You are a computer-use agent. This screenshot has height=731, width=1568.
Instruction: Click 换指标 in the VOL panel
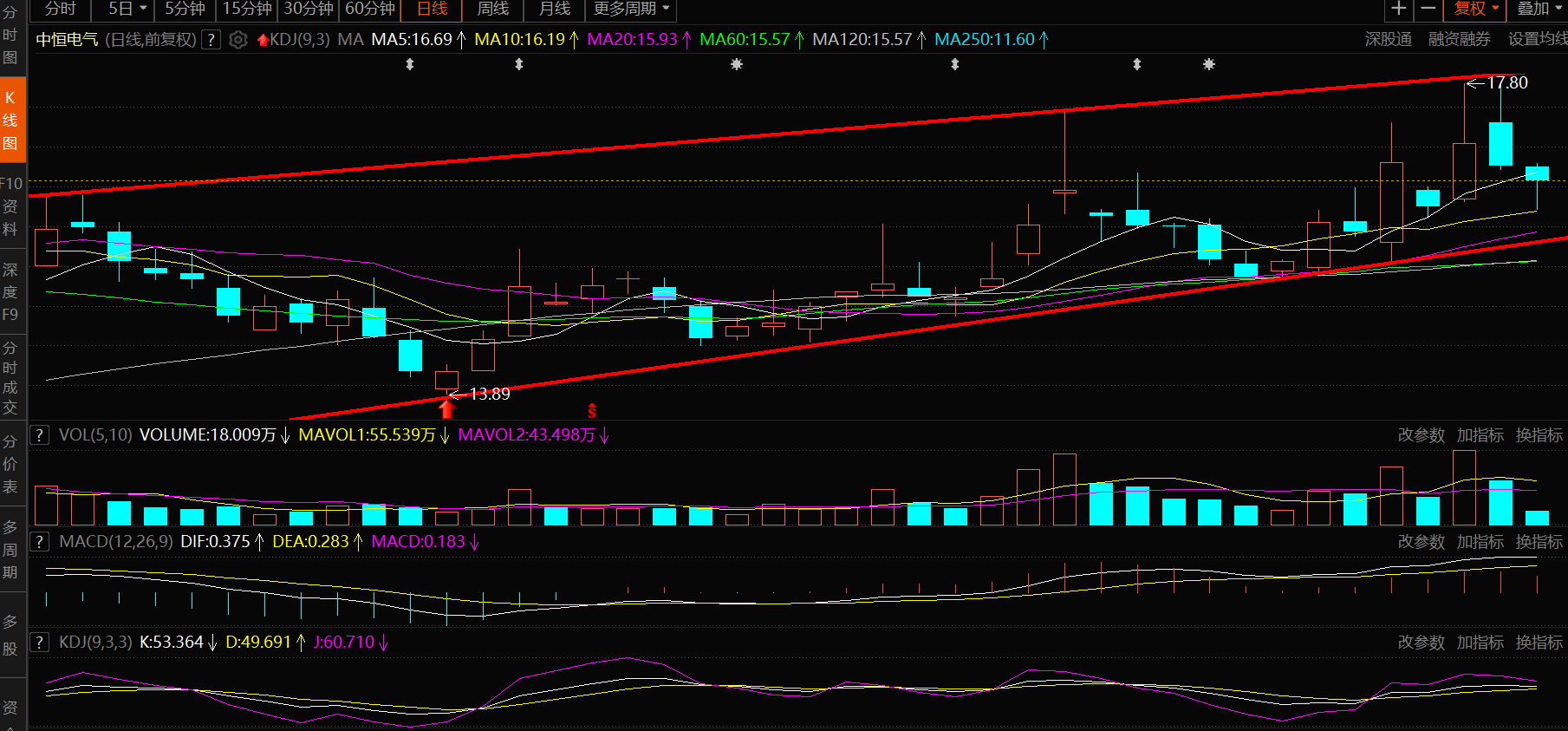coord(1539,435)
